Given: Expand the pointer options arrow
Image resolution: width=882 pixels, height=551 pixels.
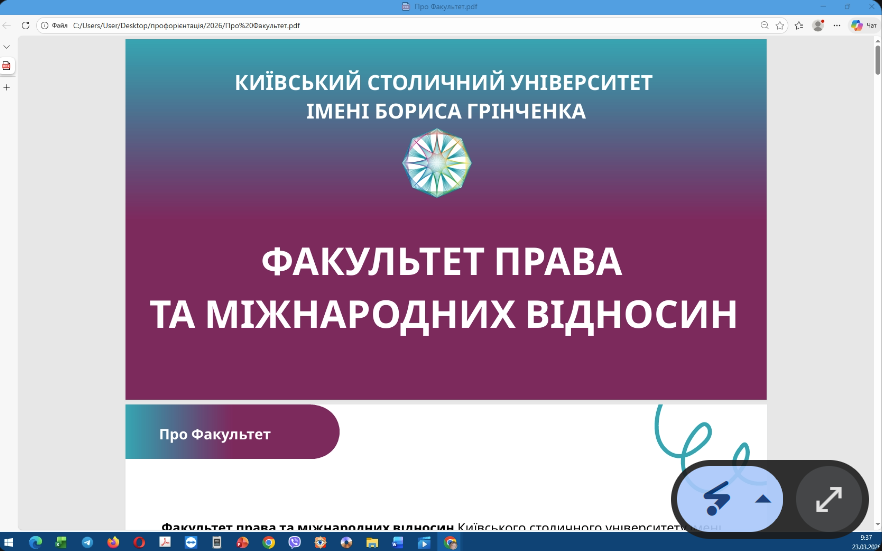Looking at the screenshot, I should 762,498.
